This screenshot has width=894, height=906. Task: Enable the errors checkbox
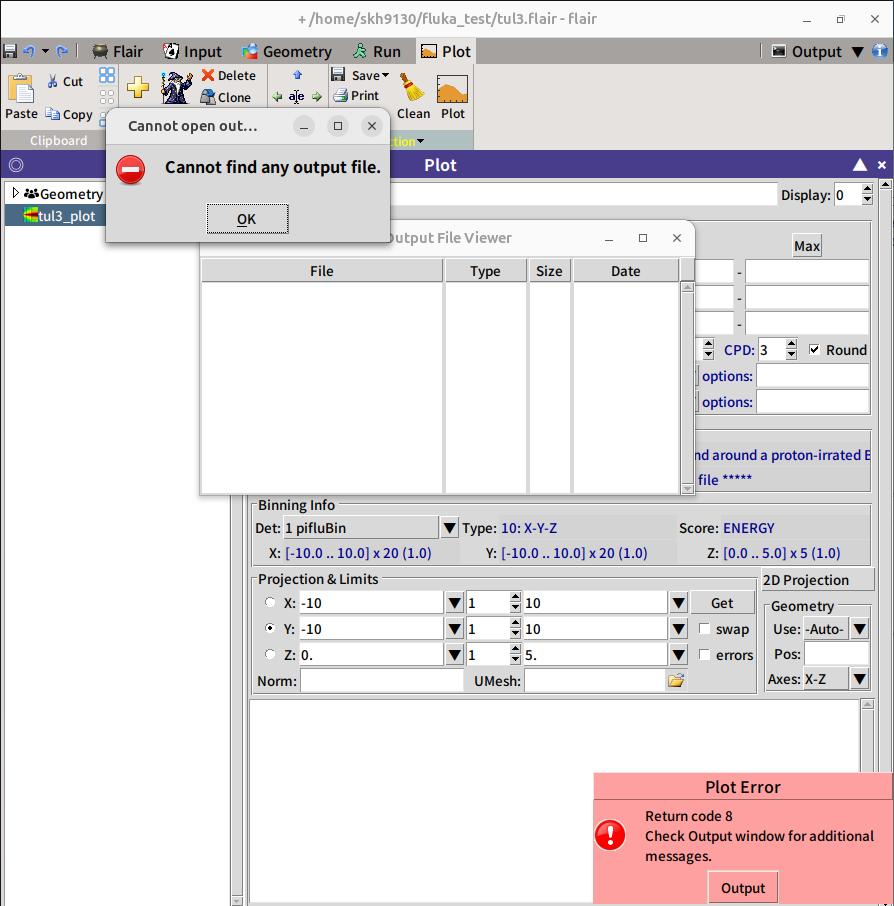coord(705,655)
